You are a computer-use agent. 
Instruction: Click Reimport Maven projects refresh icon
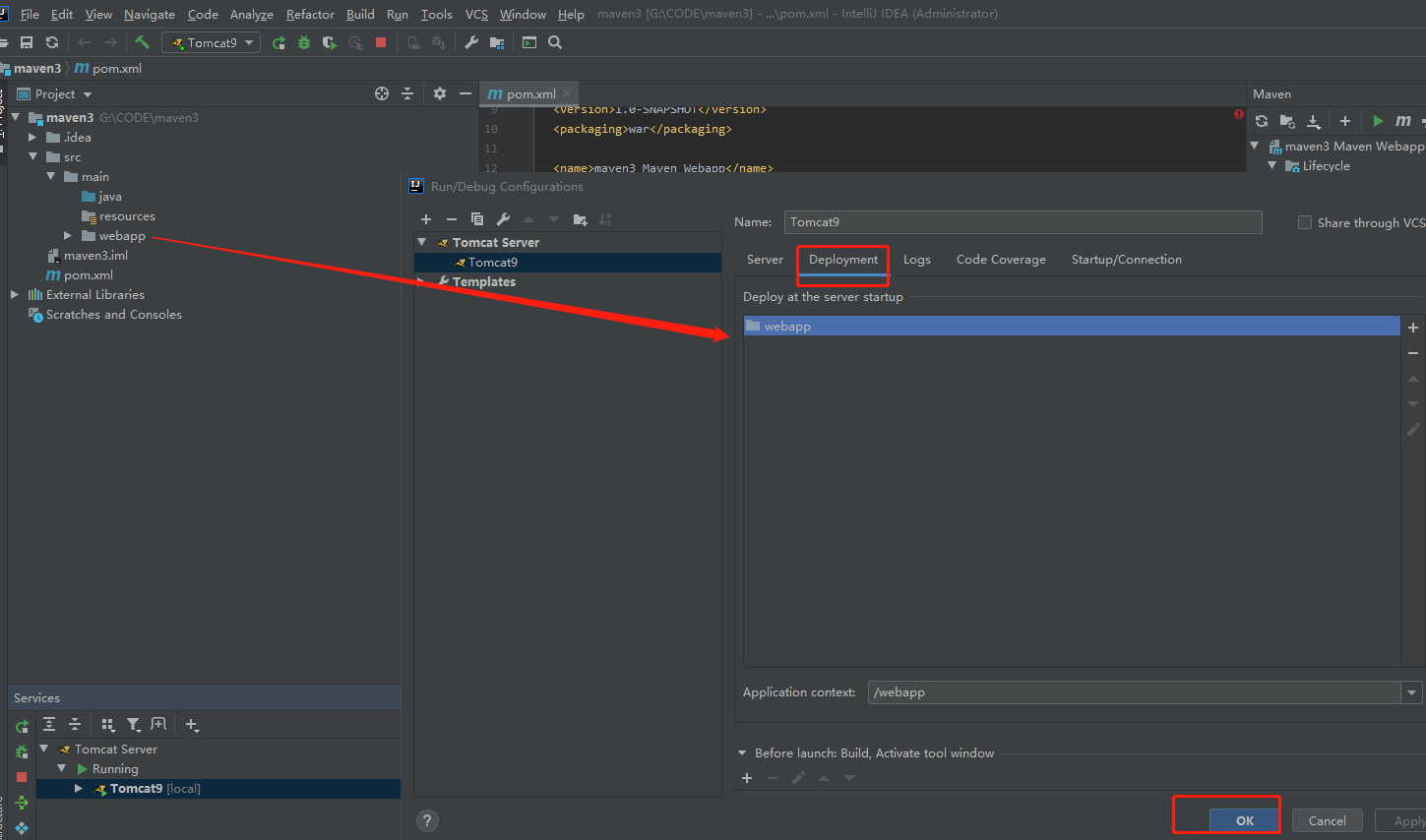(1262, 121)
